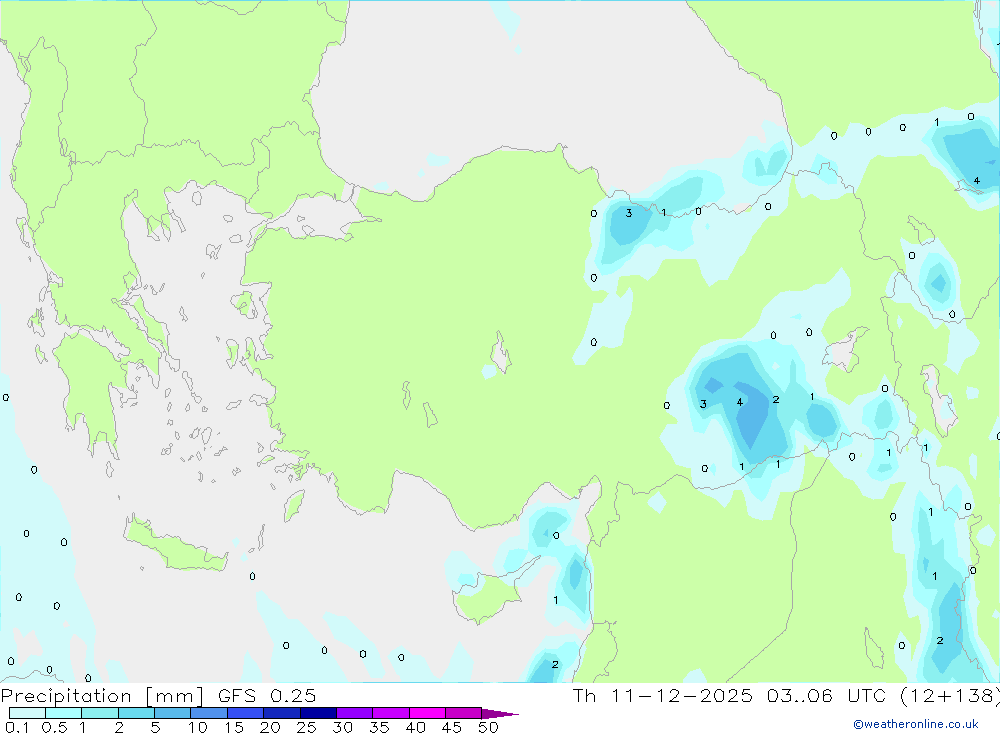Click the '25' legend scale label

pyautogui.click(x=306, y=727)
